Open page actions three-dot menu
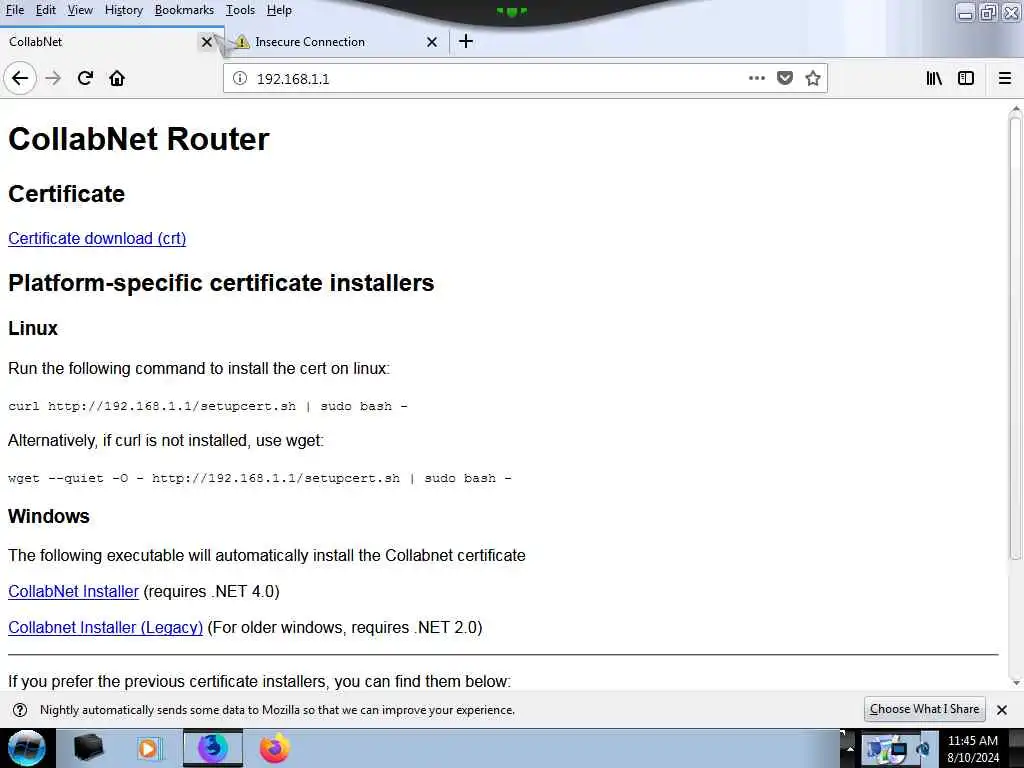Image resolution: width=1024 pixels, height=768 pixels. pos(756,78)
